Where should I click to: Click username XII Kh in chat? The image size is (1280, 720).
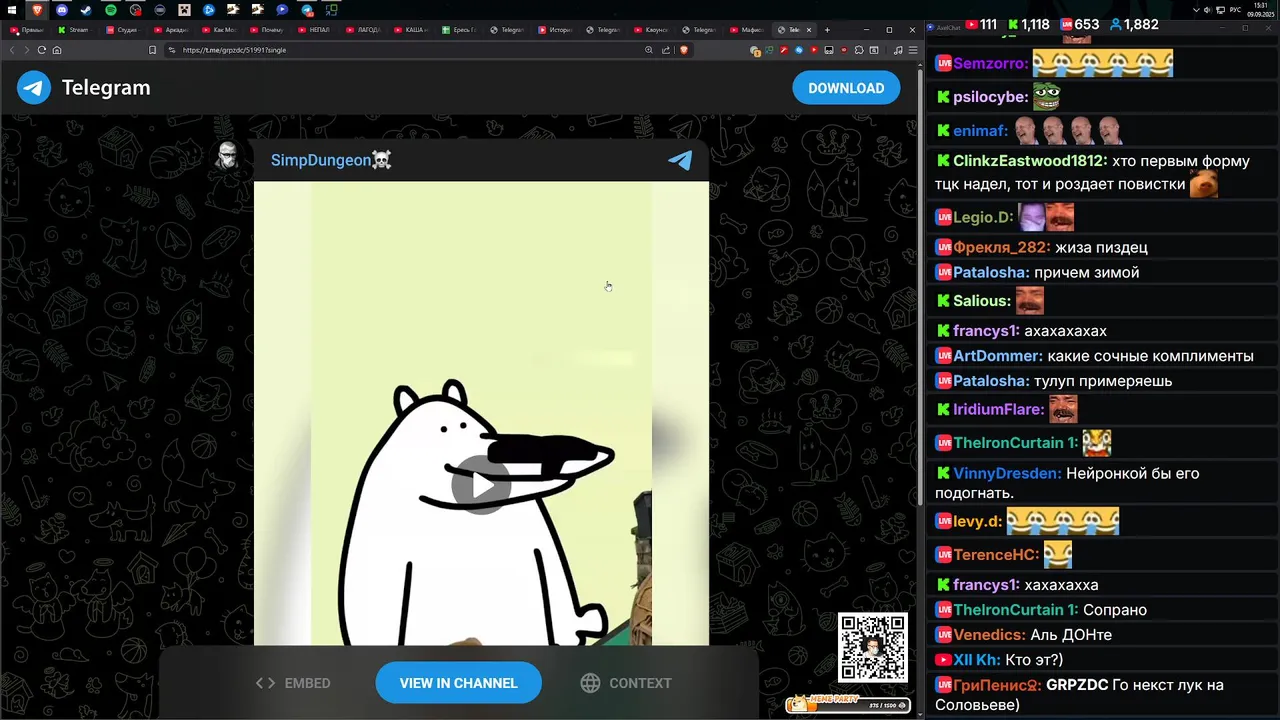[x=976, y=660]
